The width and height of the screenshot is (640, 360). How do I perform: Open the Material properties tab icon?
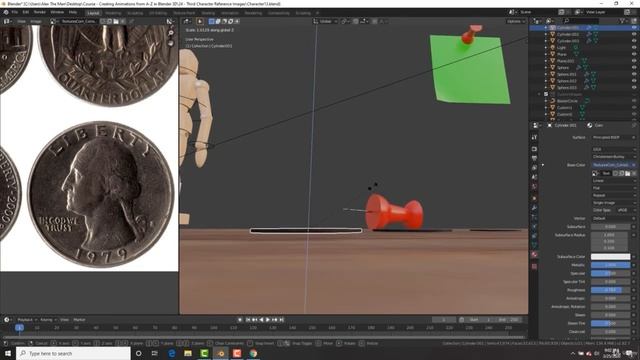[x=534, y=254]
